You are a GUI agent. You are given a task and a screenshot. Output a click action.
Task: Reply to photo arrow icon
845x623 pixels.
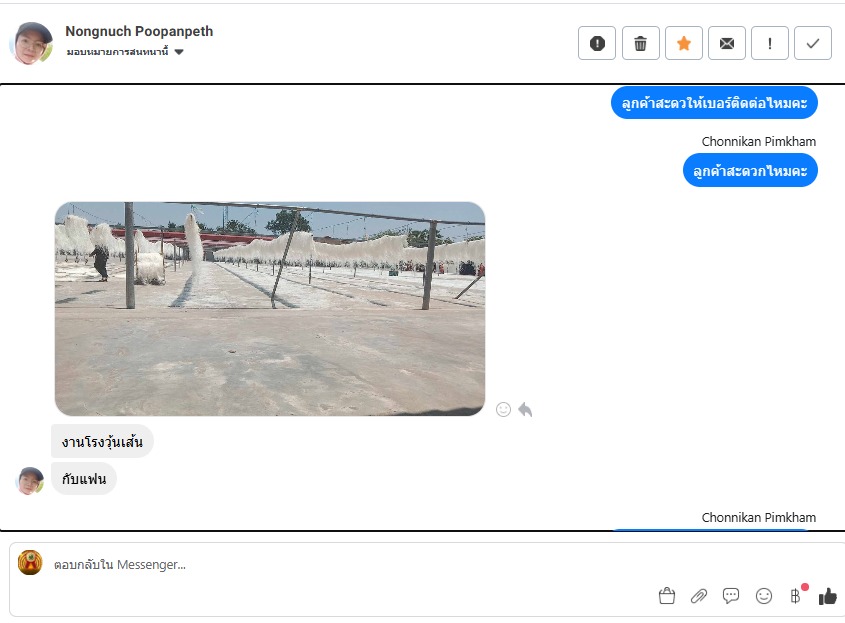pyautogui.click(x=525, y=410)
